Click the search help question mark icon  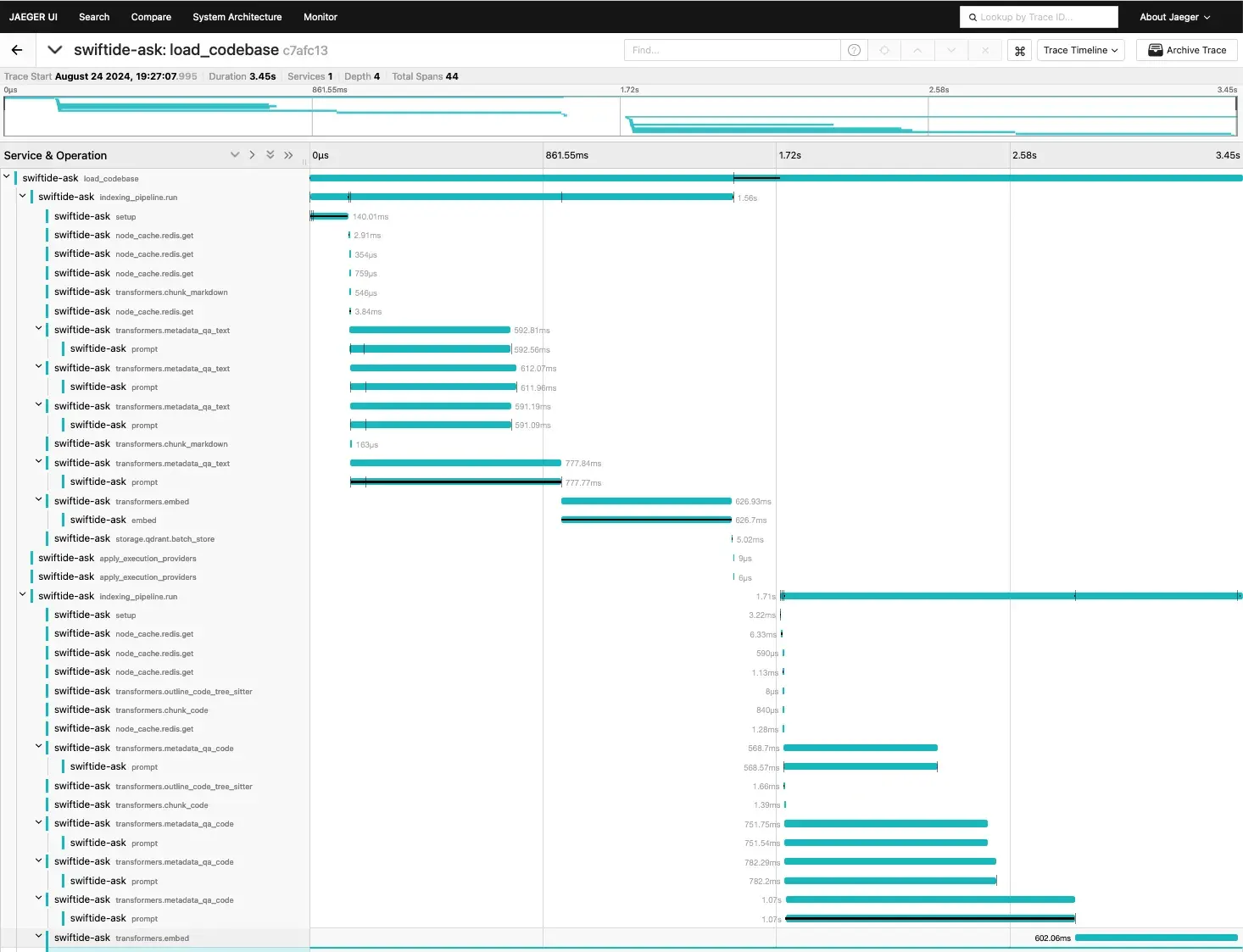(x=854, y=50)
